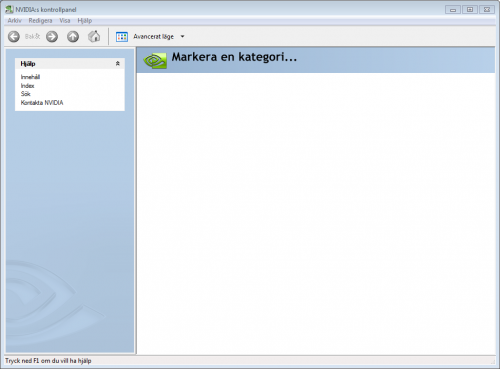Viewport: 500px width, 369px height.
Task: Click the NVIDIA logo in the header
Action: [x=155, y=61]
